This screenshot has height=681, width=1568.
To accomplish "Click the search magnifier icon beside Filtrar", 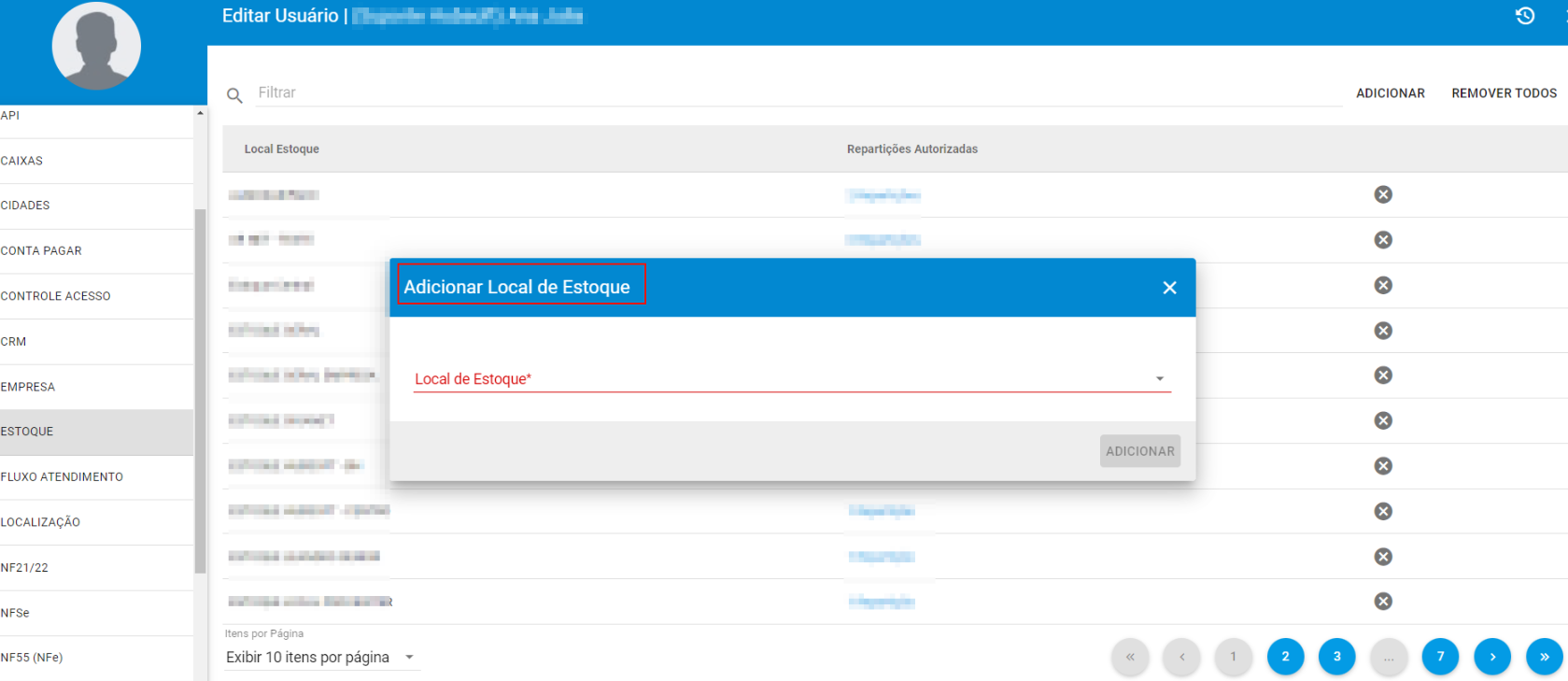I will pos(235,95).
